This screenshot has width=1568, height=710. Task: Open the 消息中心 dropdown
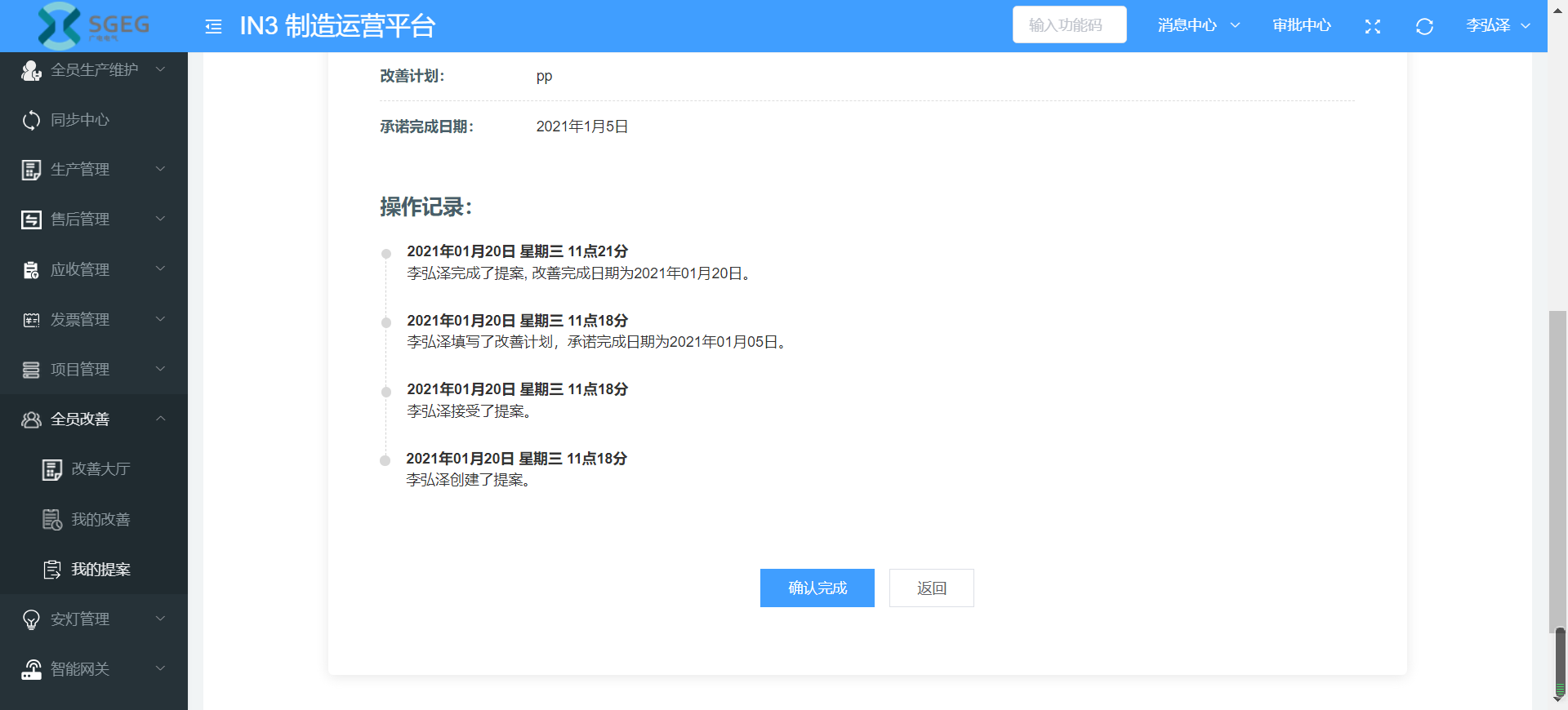pyautogui.click(x=1198, y=25)
